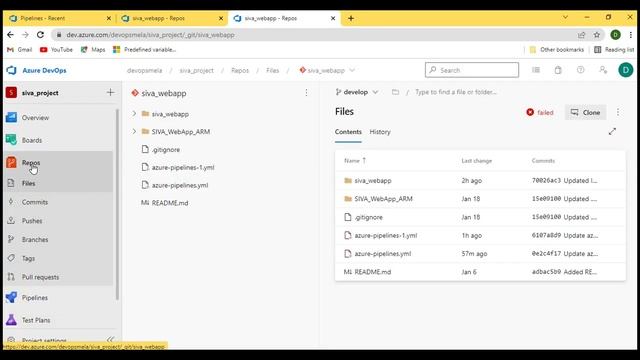Viewport: 640px width, 360px height.
Task: Open the browser tab search dropdown
Action: tap(565, 18)
